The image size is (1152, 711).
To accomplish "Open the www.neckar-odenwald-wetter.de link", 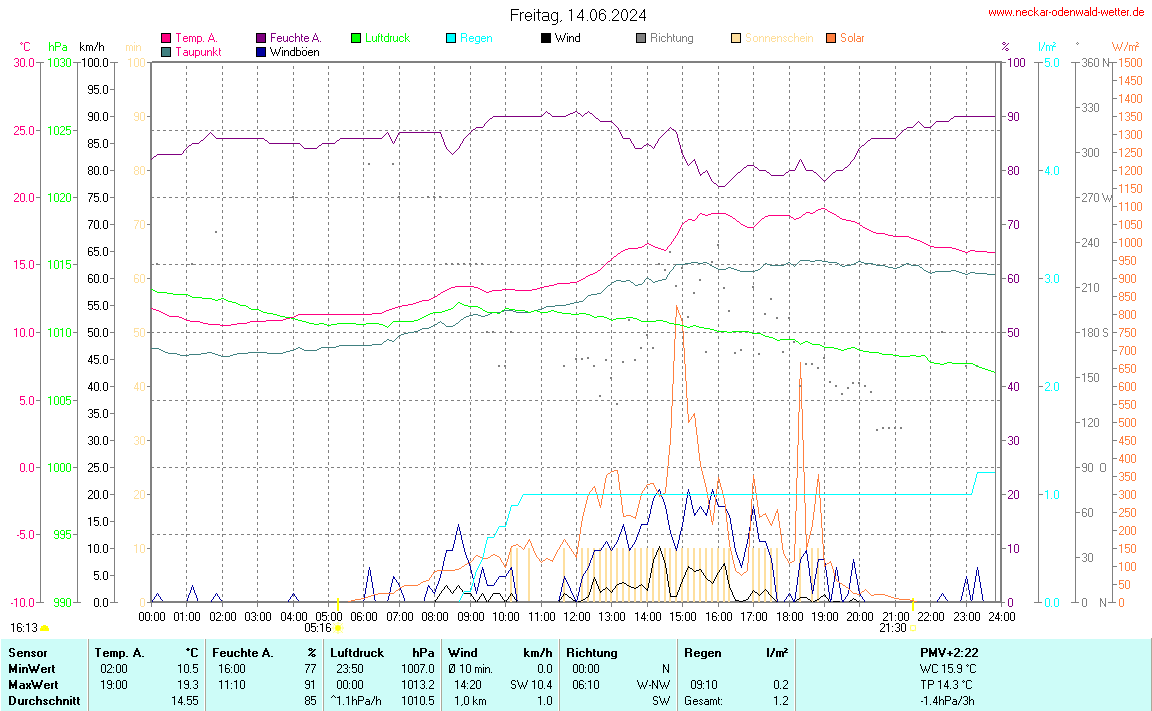I will [x=1066, y=13].
